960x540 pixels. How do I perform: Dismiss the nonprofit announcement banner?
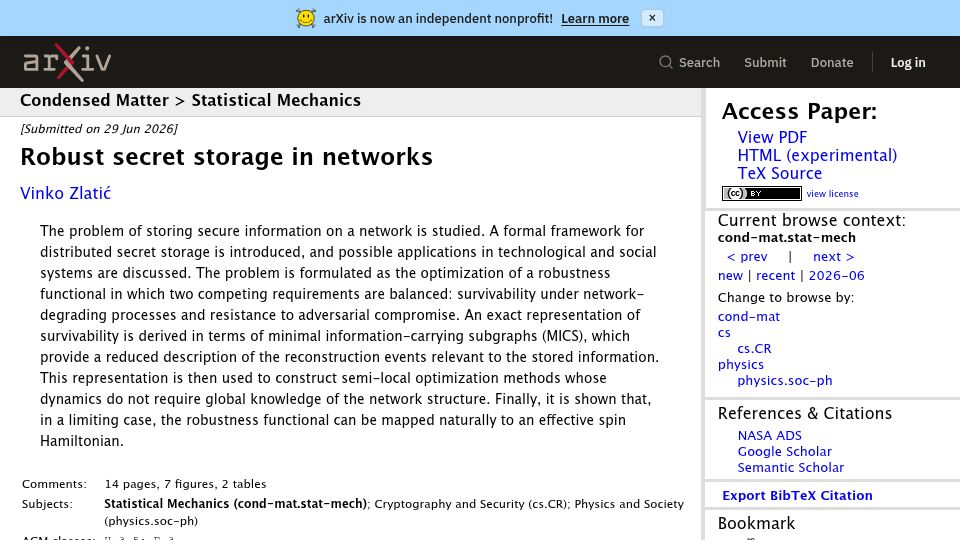pos(652,18)
